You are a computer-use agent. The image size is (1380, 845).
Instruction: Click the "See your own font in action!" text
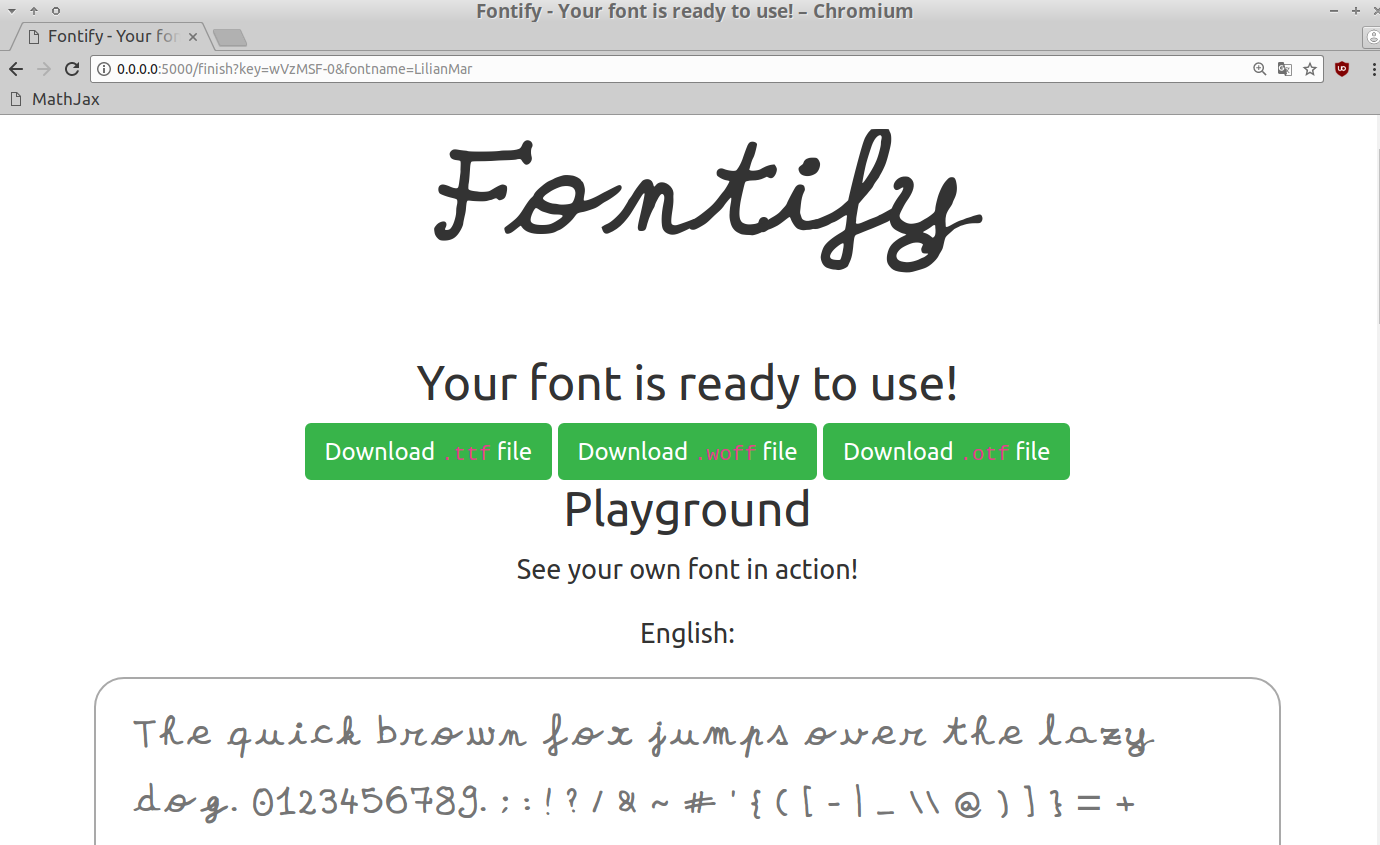tap(687, 569)
